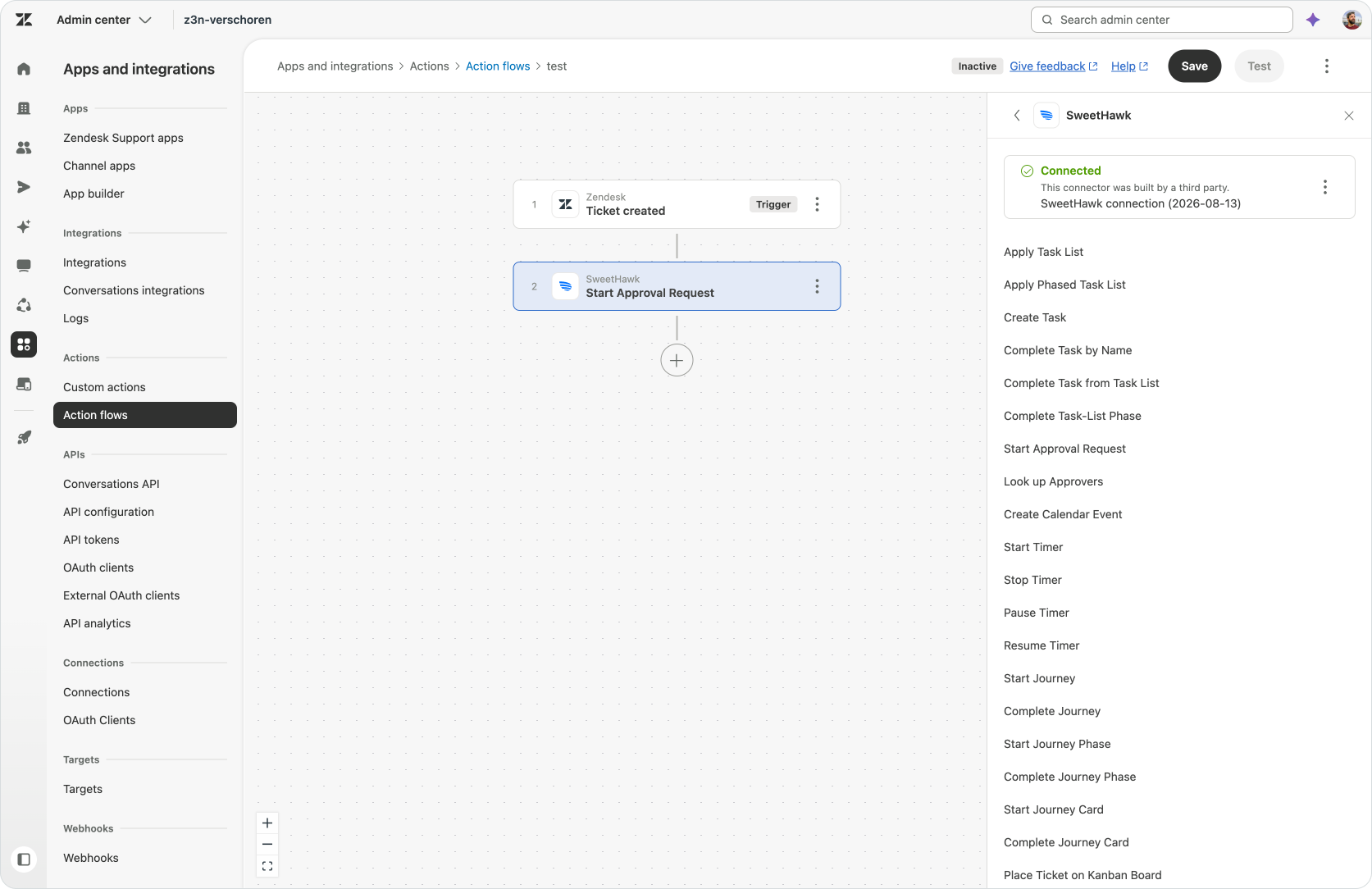
Task: Zoom out on the flow canvas
Action: pos(267,845)
